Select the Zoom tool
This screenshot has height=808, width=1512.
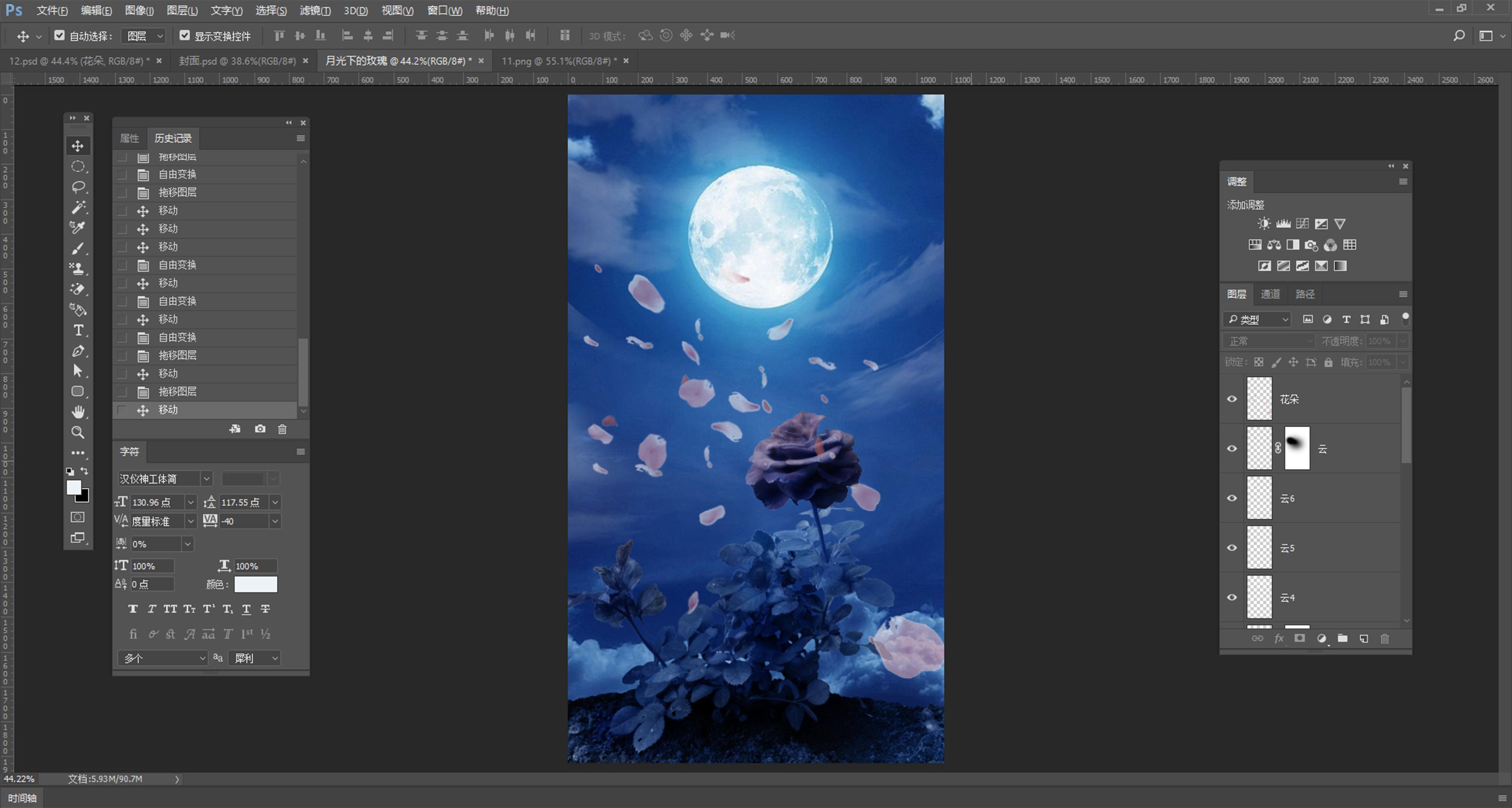tap(78, 432)
